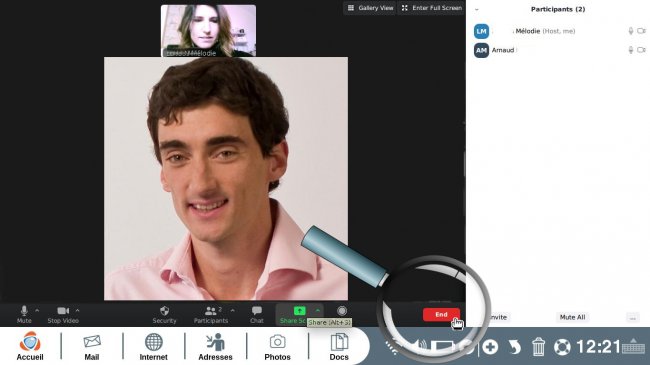Toggle Mélodie's microphone icon in the participants list
The height and width of the screenshot is (365, 650).
(631, 31)
